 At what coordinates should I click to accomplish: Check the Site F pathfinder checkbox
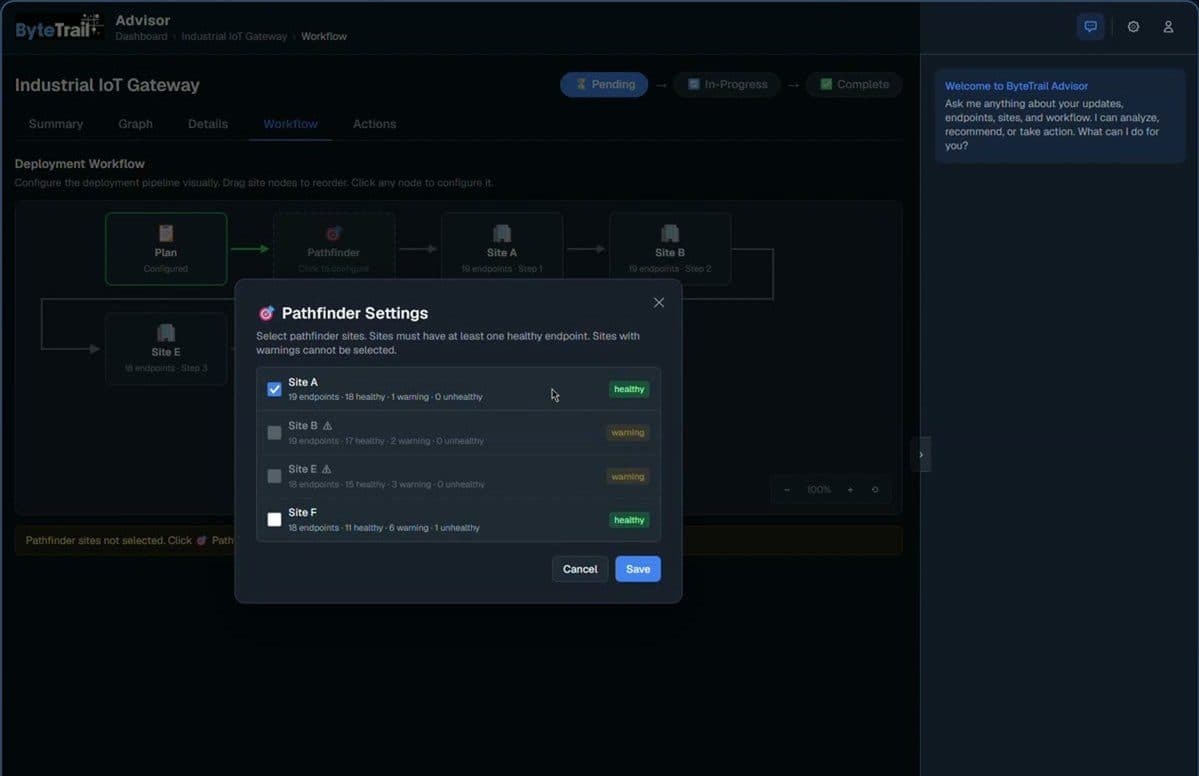point(274,520)
